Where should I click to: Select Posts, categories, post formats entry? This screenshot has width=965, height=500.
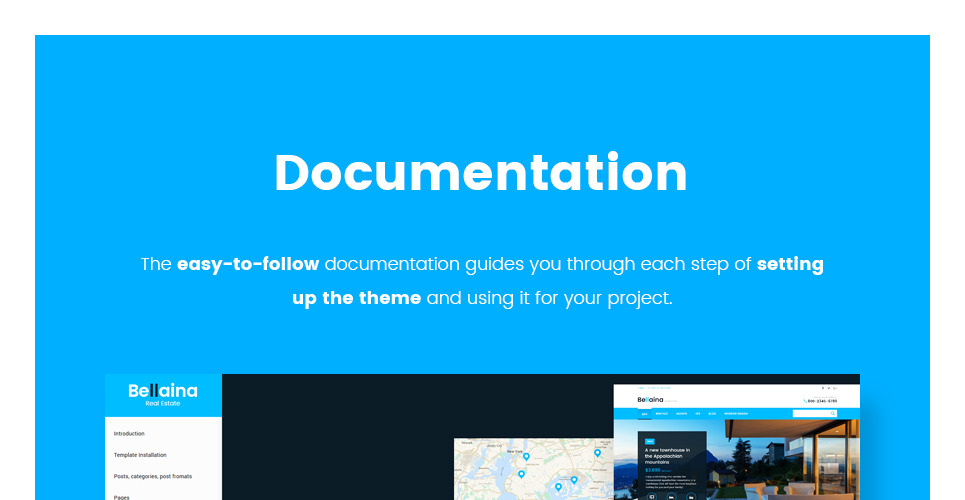click(153, 476)
